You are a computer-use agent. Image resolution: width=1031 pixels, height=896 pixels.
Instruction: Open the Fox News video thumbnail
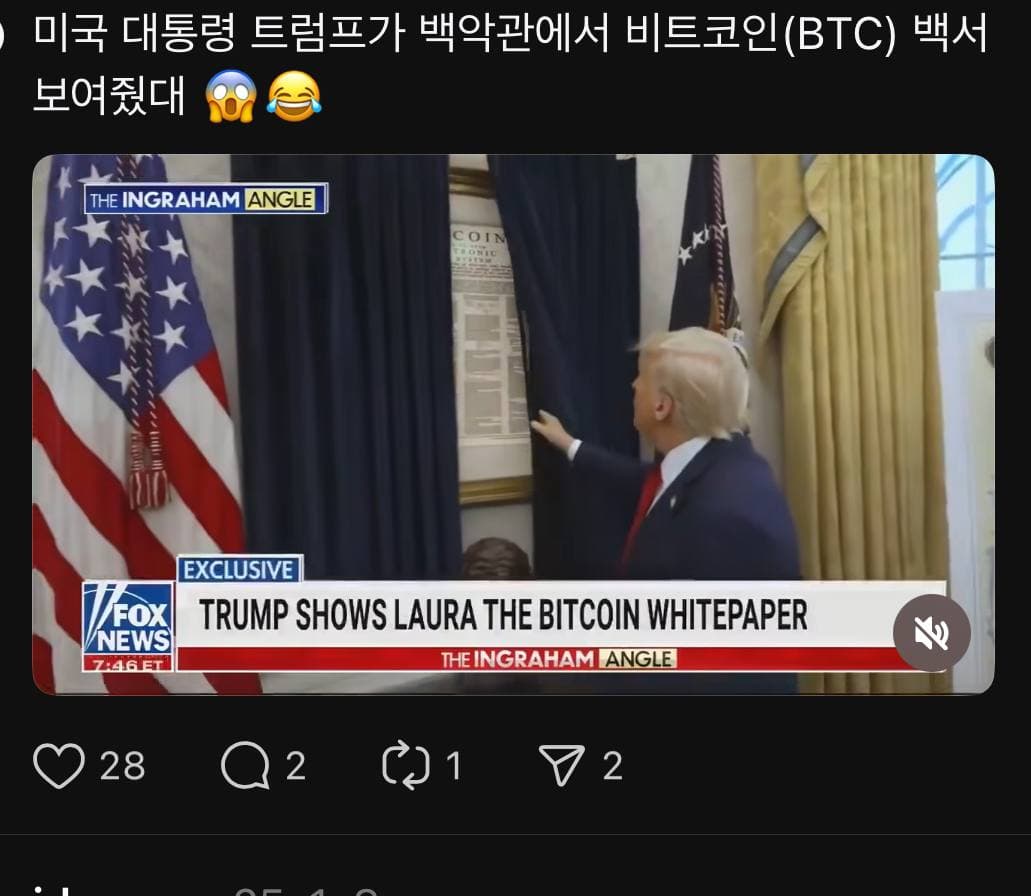[513, 424]
